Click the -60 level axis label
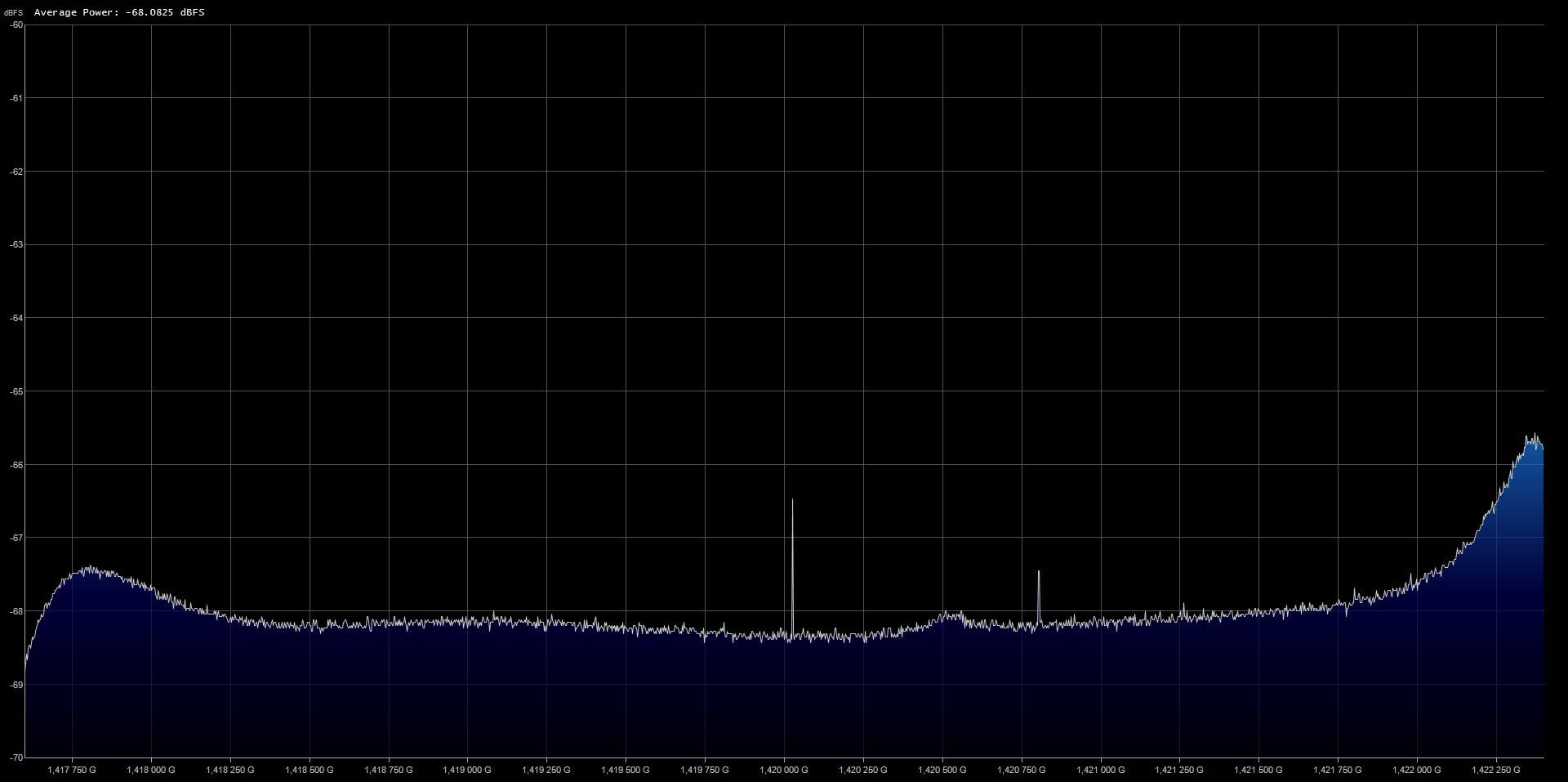 click(16, 25)
